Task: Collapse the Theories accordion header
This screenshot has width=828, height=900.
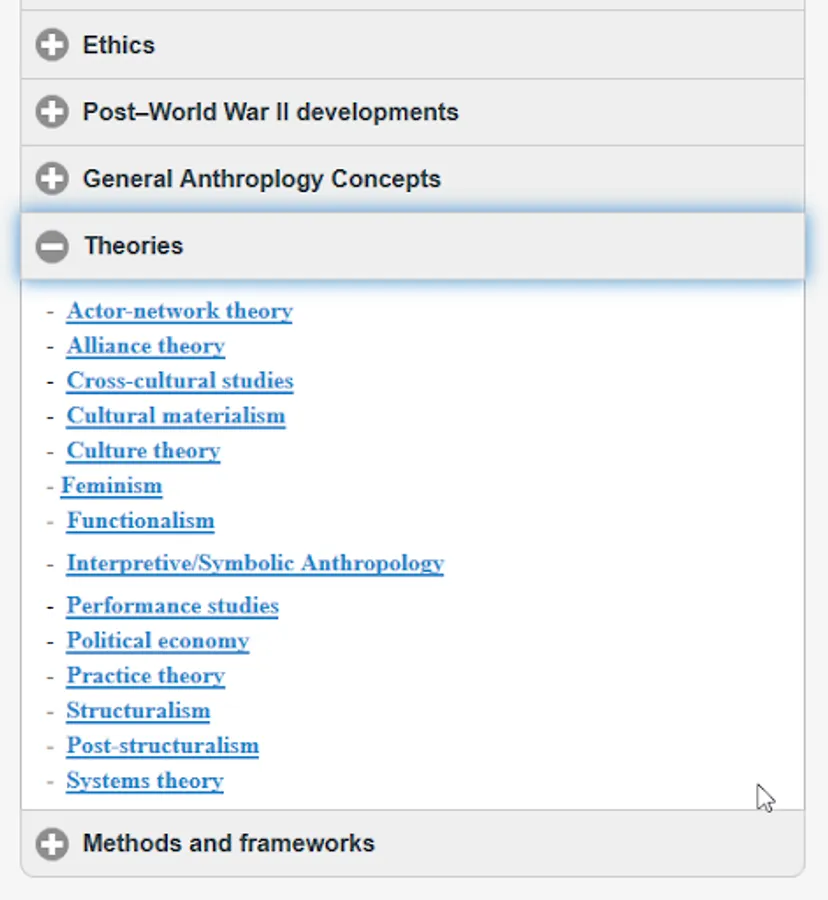Action: coord(134,246)
